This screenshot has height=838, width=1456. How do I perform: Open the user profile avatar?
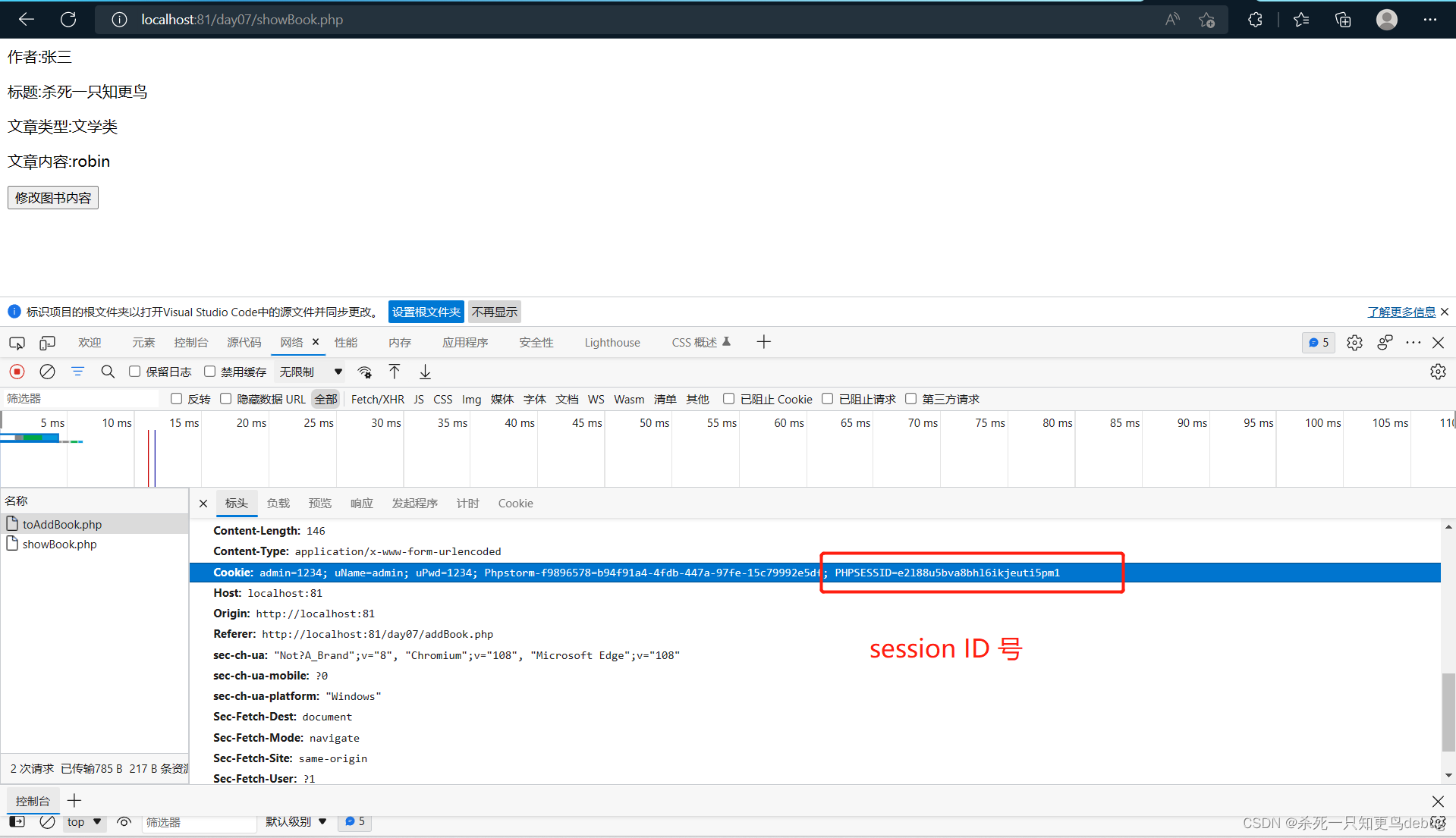(x=1387, y=20)
